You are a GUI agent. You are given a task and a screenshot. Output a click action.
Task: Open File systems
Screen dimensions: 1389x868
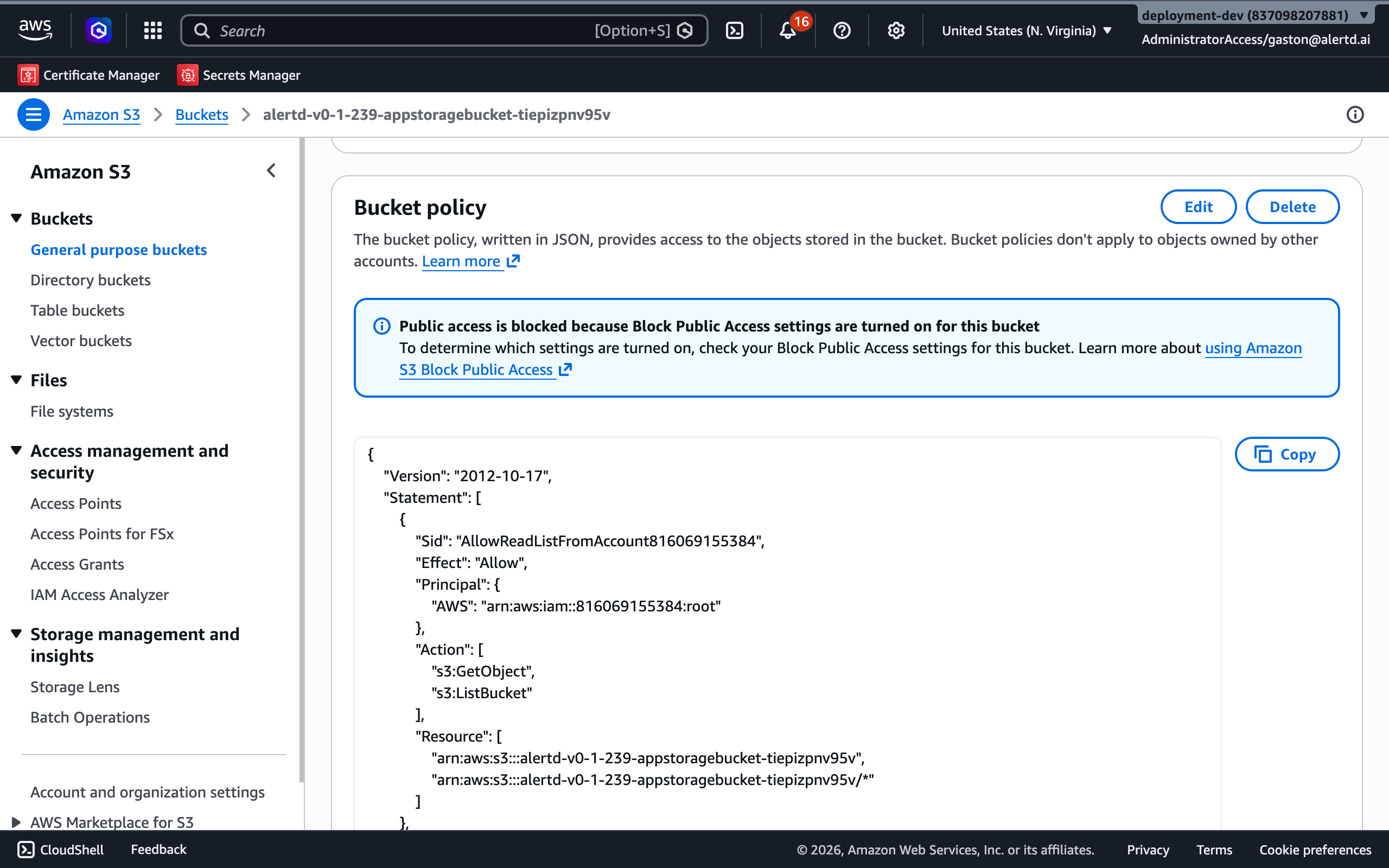pos(72,412)
